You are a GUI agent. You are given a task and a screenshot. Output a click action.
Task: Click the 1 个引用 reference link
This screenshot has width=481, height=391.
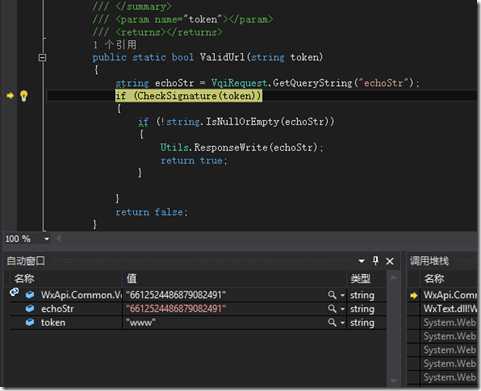point(114,45)
